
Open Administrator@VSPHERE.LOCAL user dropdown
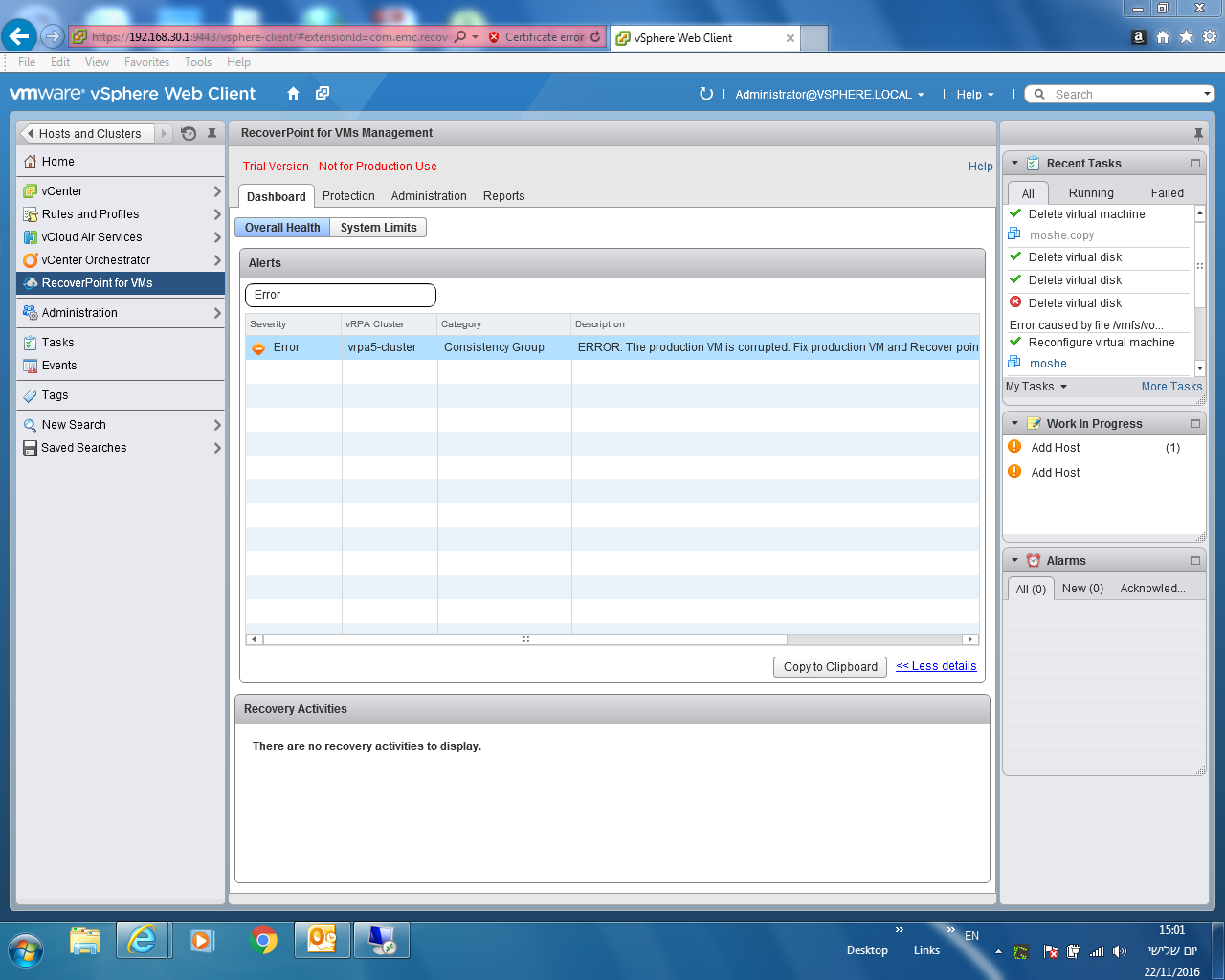point(830,95)
